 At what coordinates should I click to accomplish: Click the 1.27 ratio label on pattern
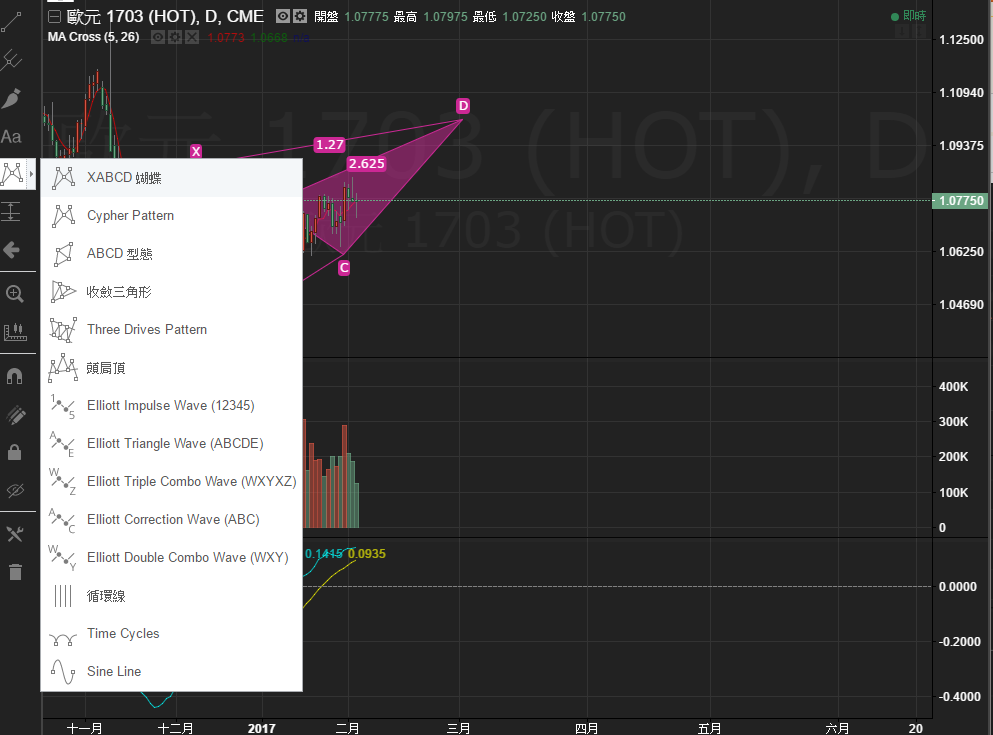tap(330, 144)
